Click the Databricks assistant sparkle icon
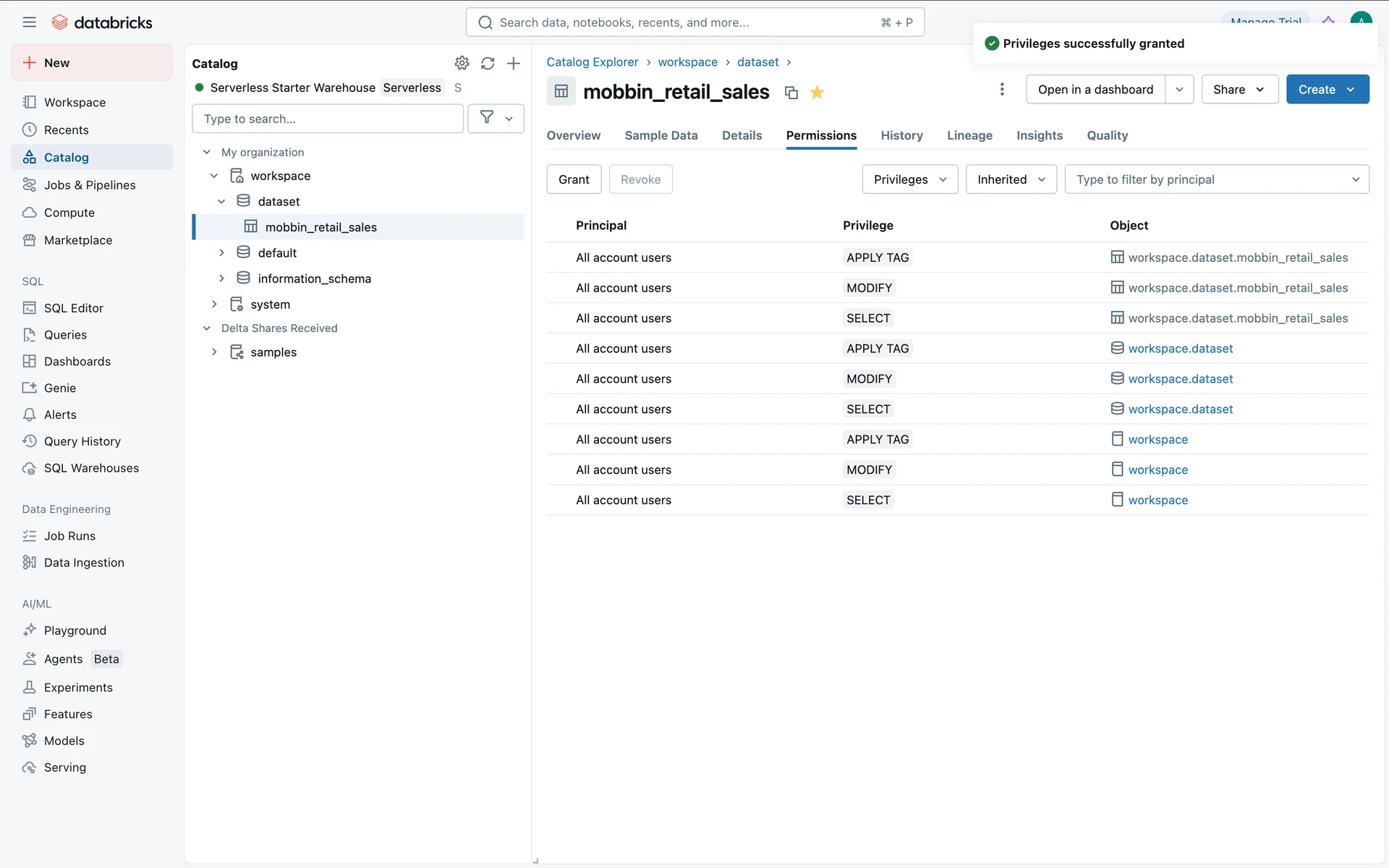Image resolution: width=1389 pixels, height=868 pixels. click(x=1328, y=21)
